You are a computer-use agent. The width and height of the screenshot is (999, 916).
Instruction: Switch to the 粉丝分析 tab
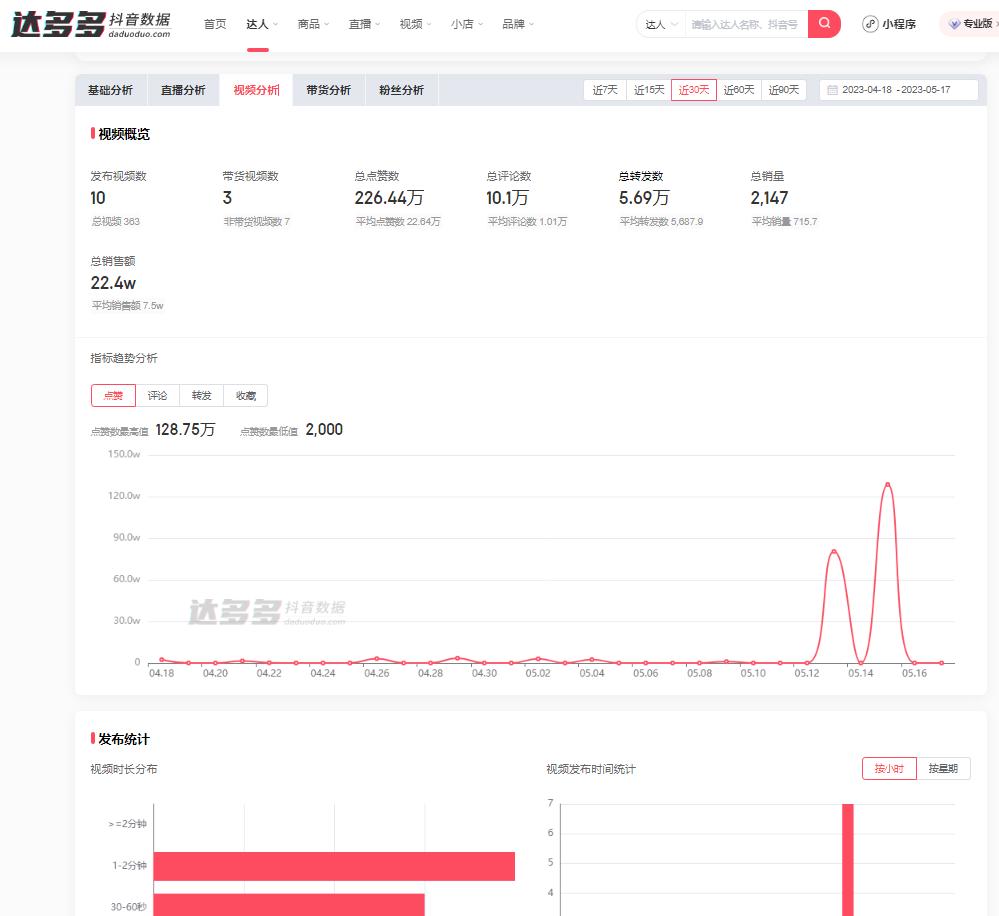click(401, 90)
